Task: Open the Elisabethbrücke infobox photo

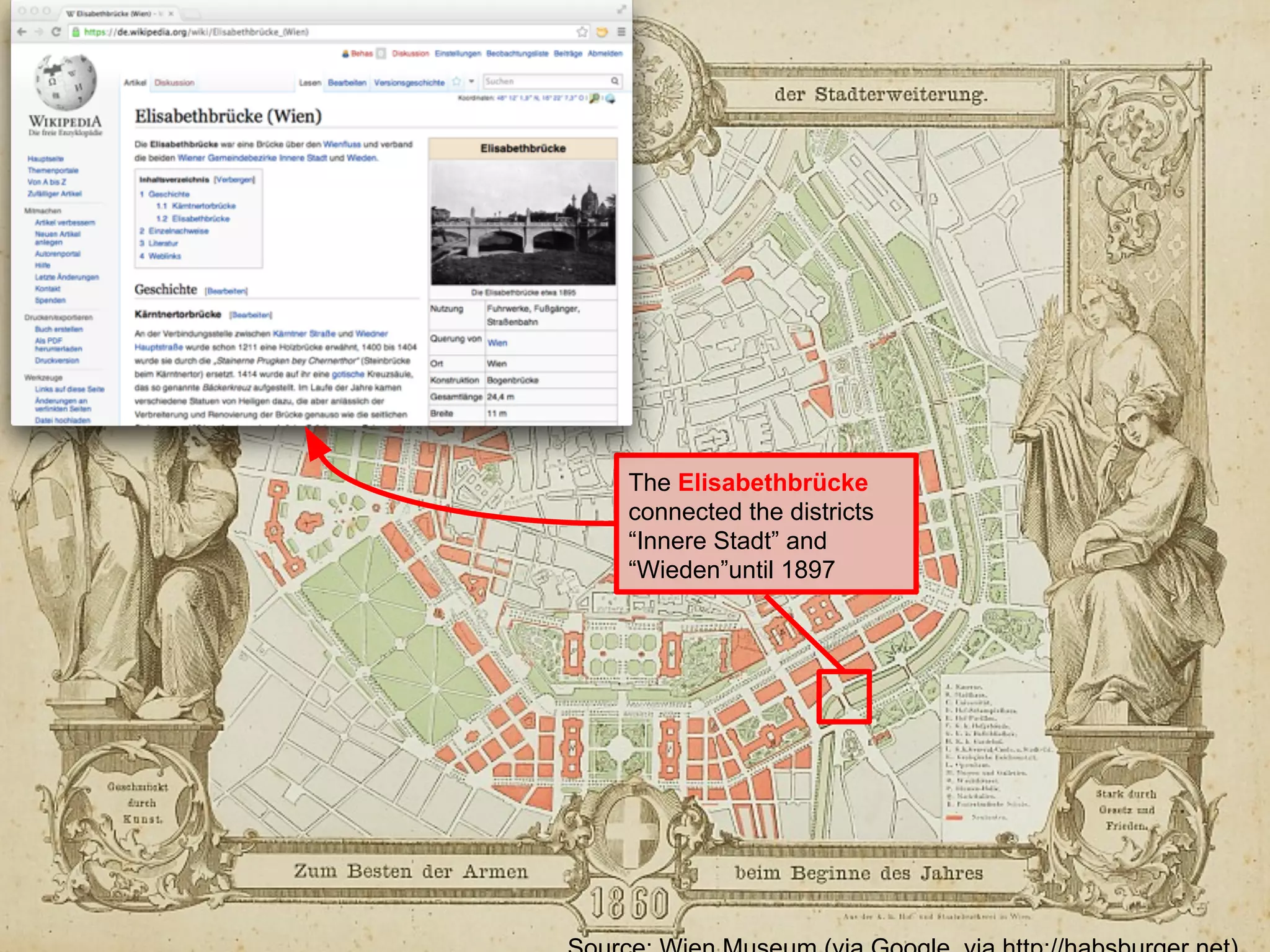Action: tap(523, 223)
